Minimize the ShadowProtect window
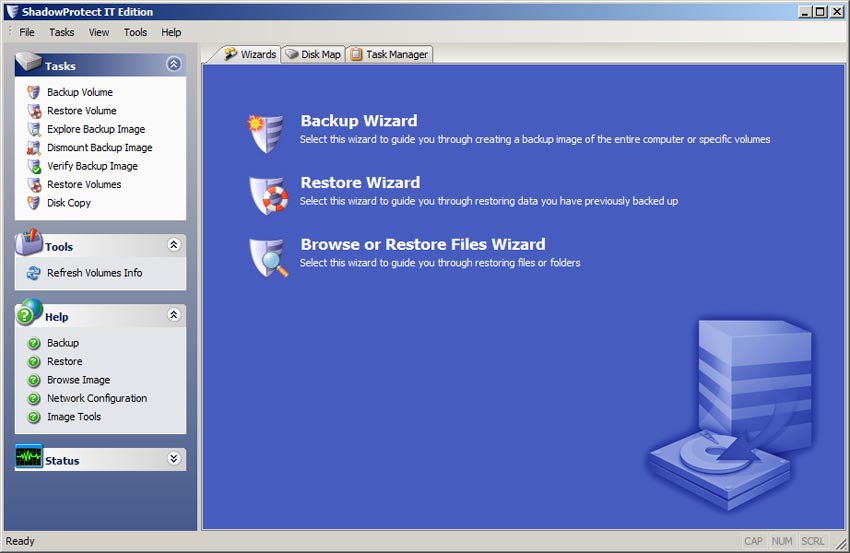850x553 pixels. 806,11
